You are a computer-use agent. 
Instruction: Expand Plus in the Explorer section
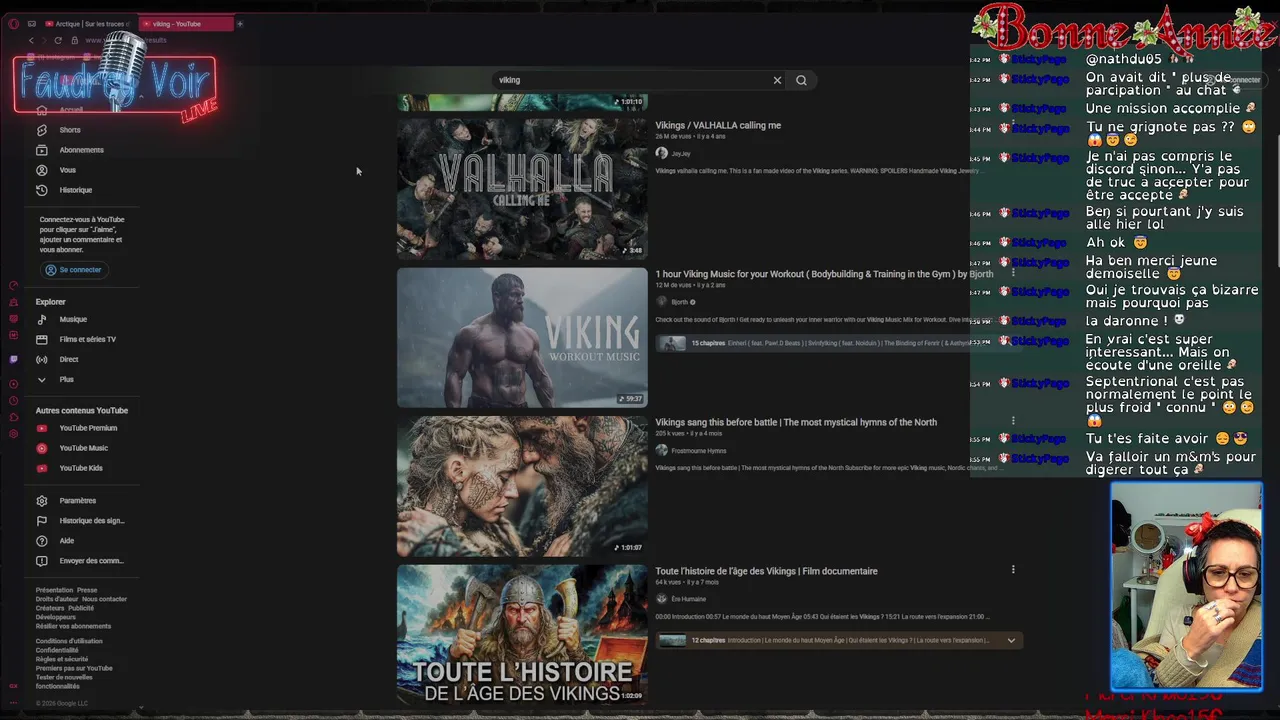tap(66, 379)
